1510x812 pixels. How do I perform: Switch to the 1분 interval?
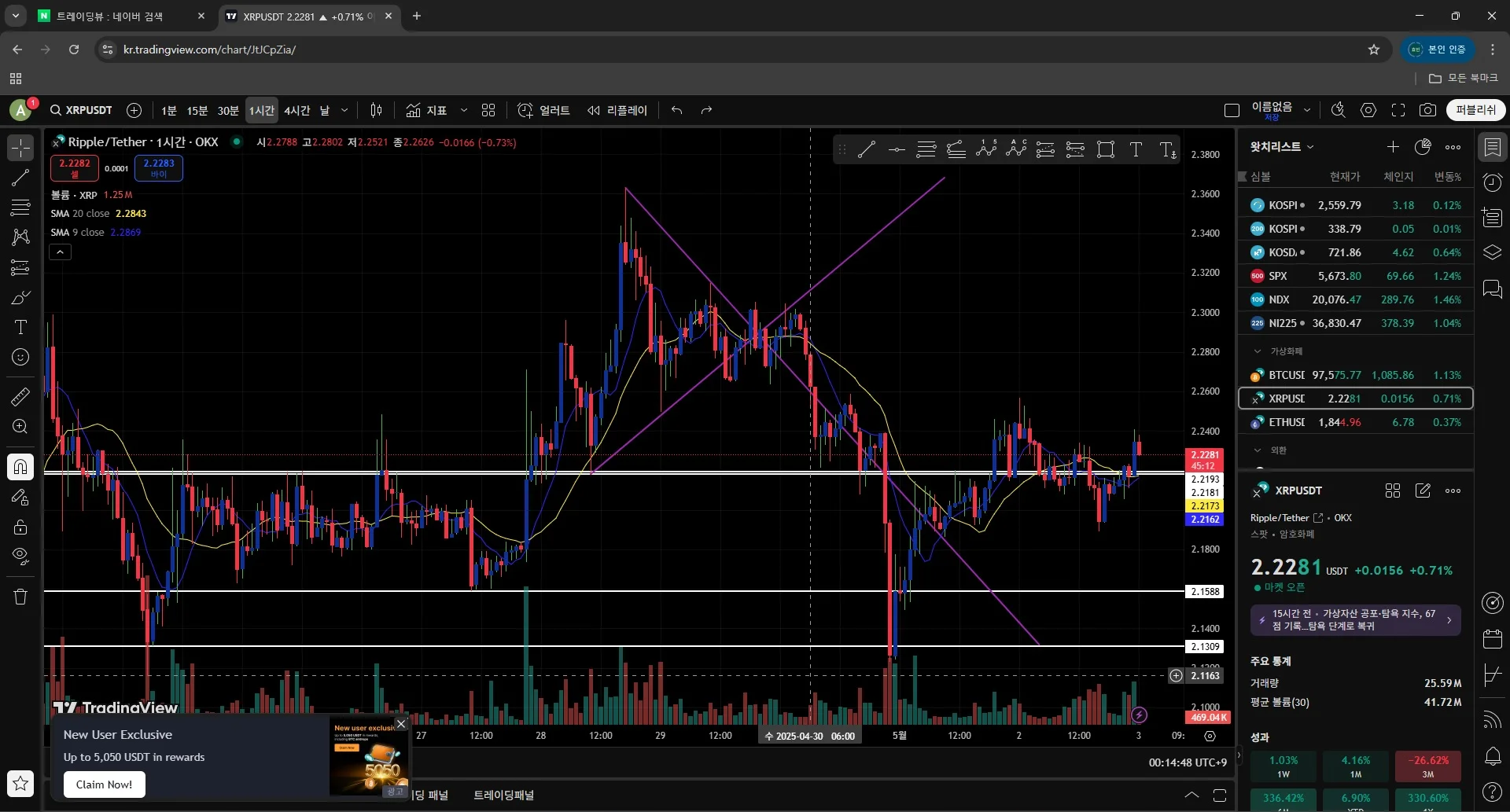(x=169, y=110)
